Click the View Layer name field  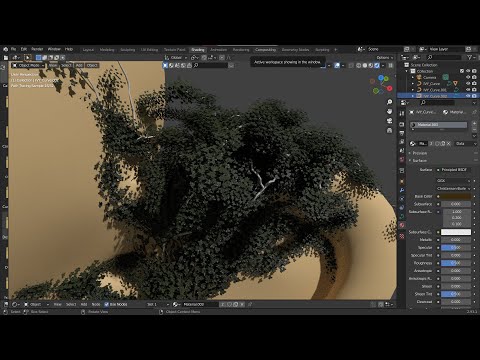tap(445, 49)
